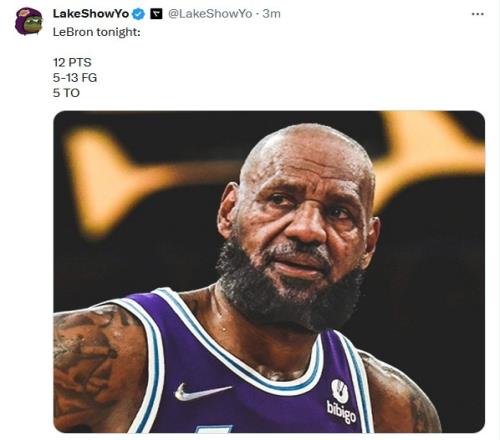Click the '5-13 FG' stat line
This screenshot has height=440, width=500.
coord(75,78)
